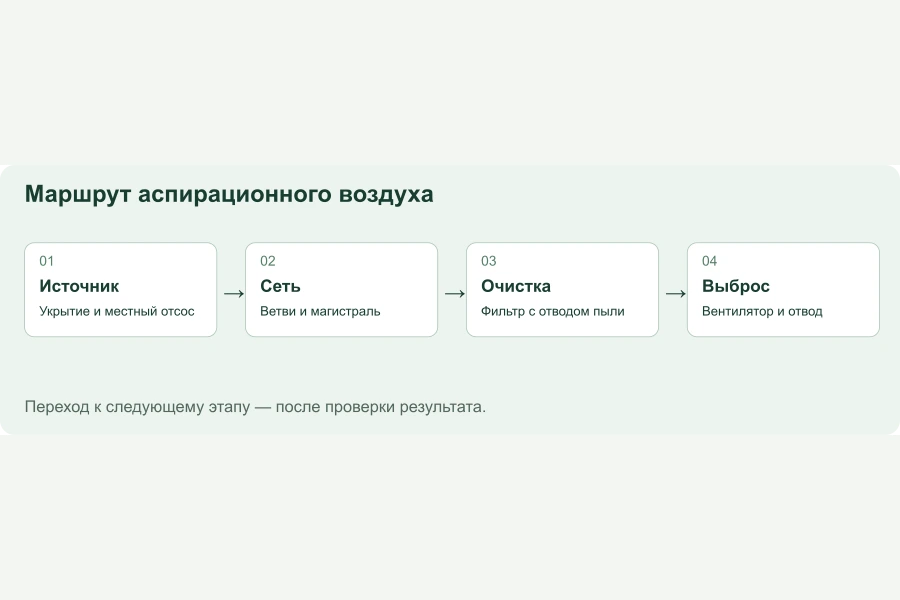Click the text 'Ветви и магистраль'
Image resolution: width=900 pixels, height=600 pixels.
[320, 312]
